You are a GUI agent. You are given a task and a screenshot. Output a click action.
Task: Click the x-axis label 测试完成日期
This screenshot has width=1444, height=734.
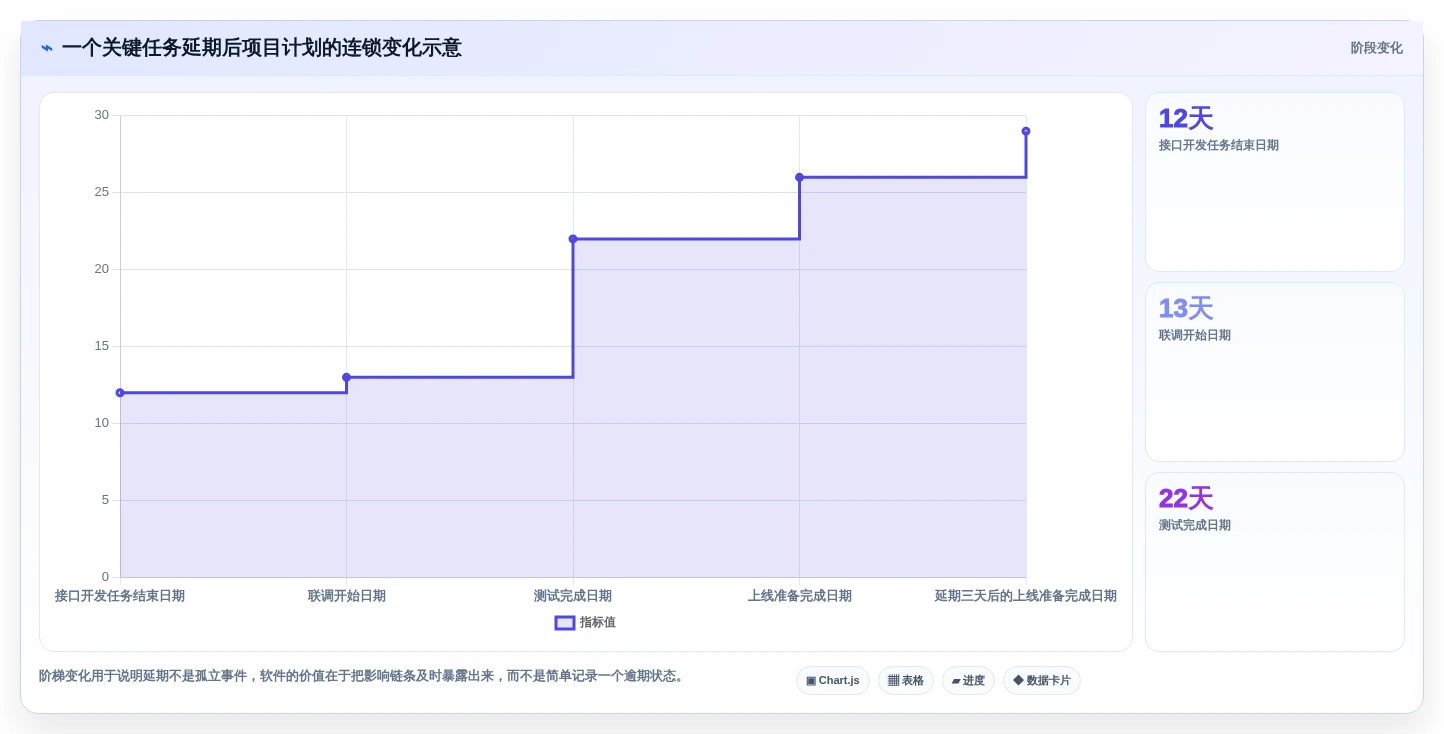573,596
